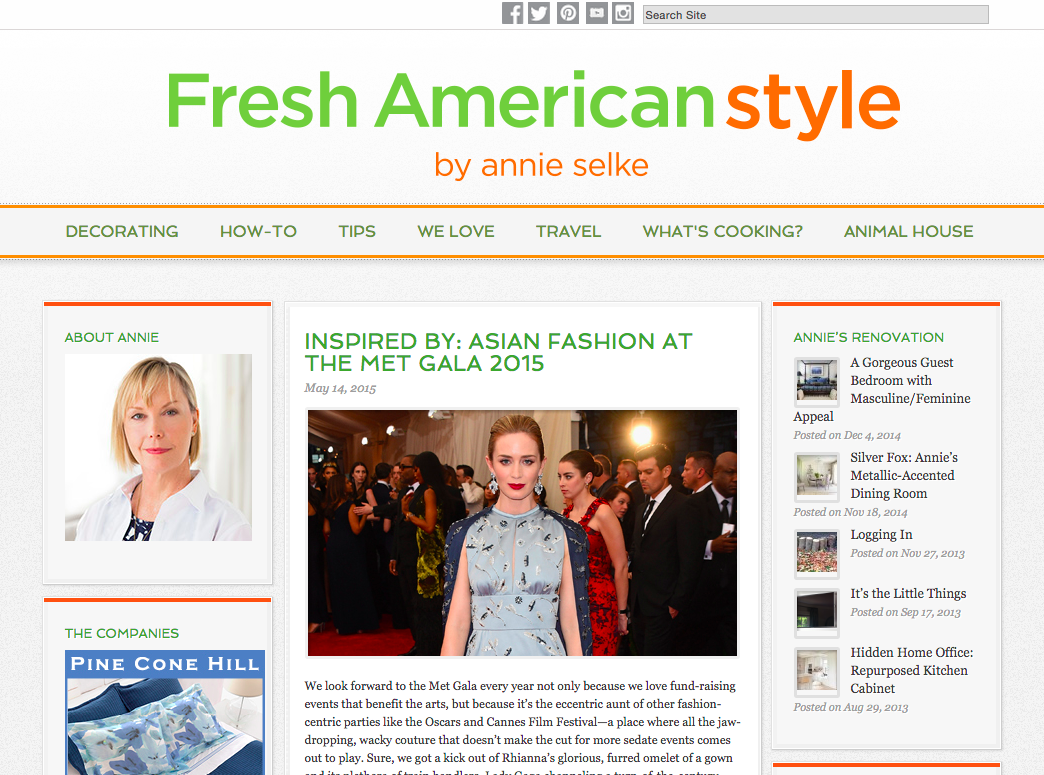The width and height of the screenshot is (1044, 775).
Task: Open the Twitter social icon
Action: 539,13
